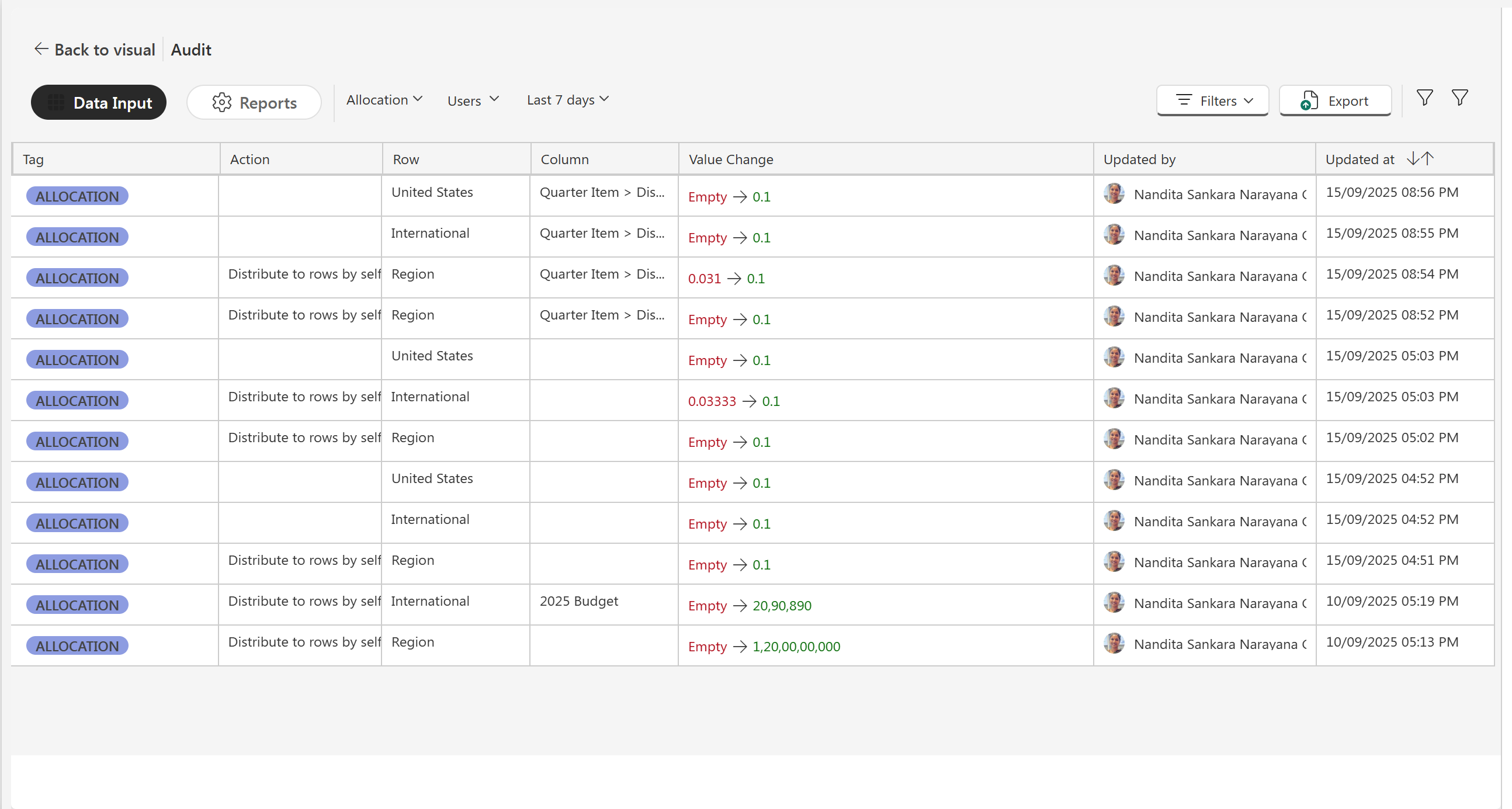The image size is (1512, 809).
Task: Click the back arrow icon
Action: click(40, 49)
